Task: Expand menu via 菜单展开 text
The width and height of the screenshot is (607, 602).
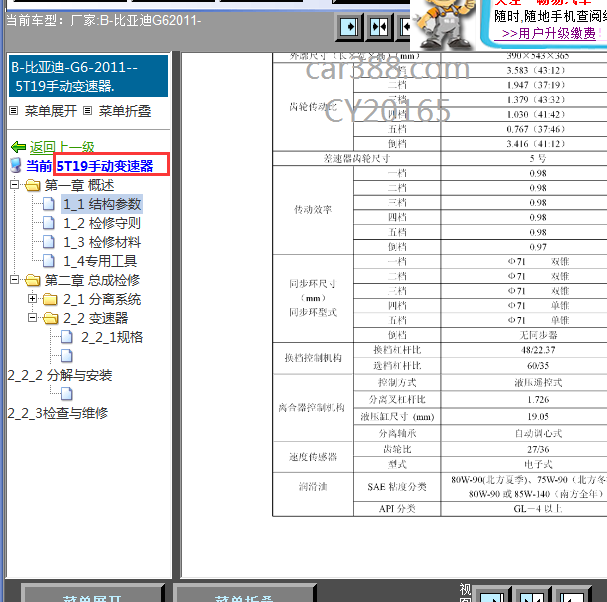Action: point(51,111)
